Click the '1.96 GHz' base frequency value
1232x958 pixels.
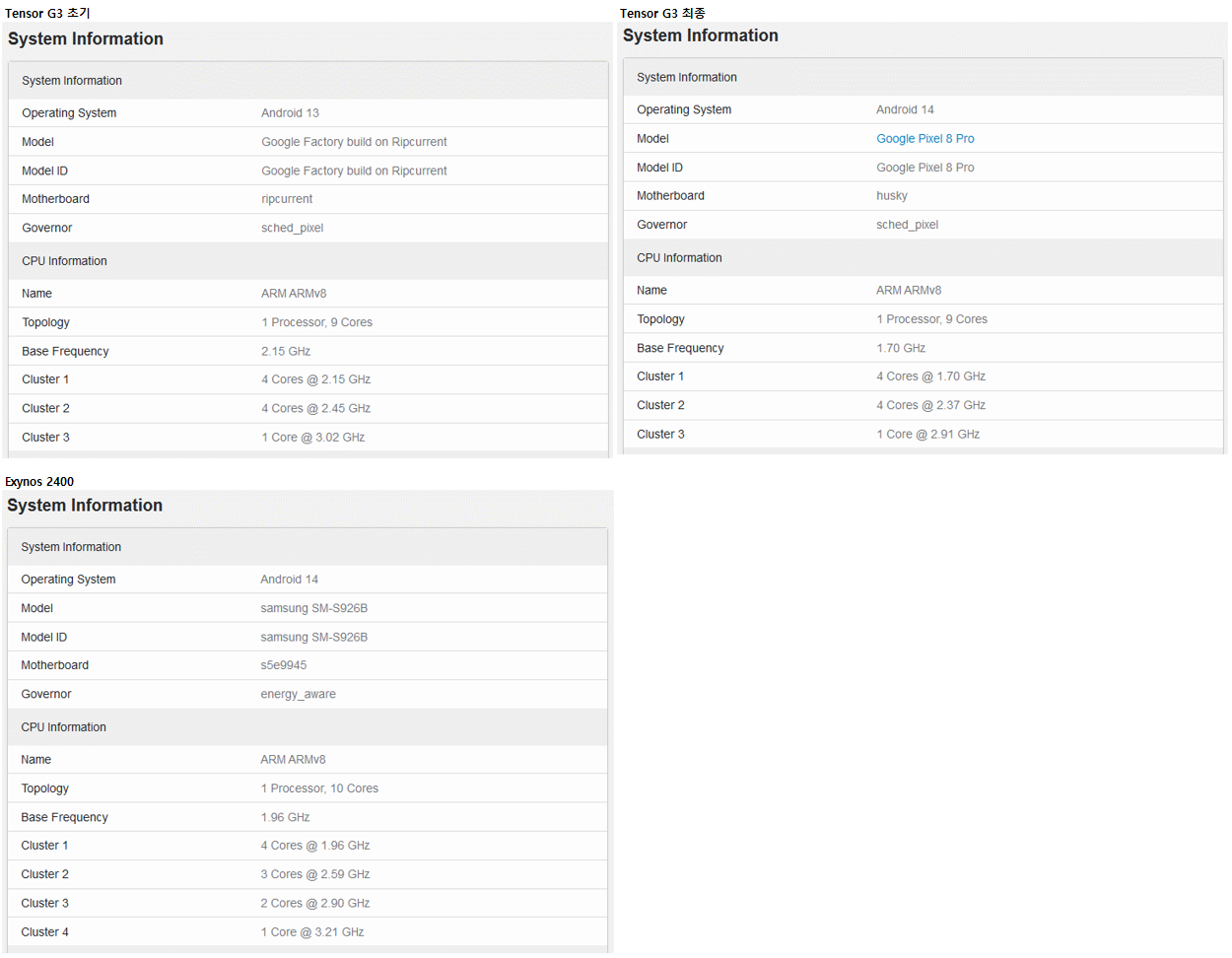(285, 818)
